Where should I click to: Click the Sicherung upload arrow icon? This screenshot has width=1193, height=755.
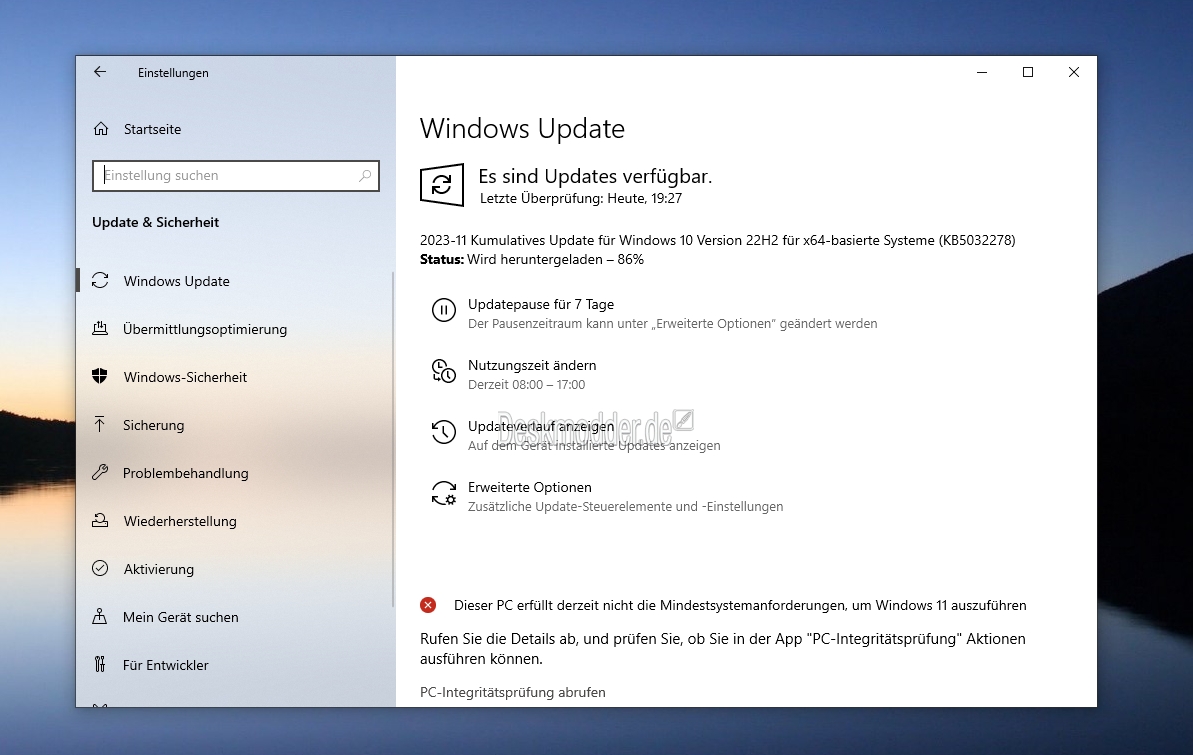click(100, 425)
